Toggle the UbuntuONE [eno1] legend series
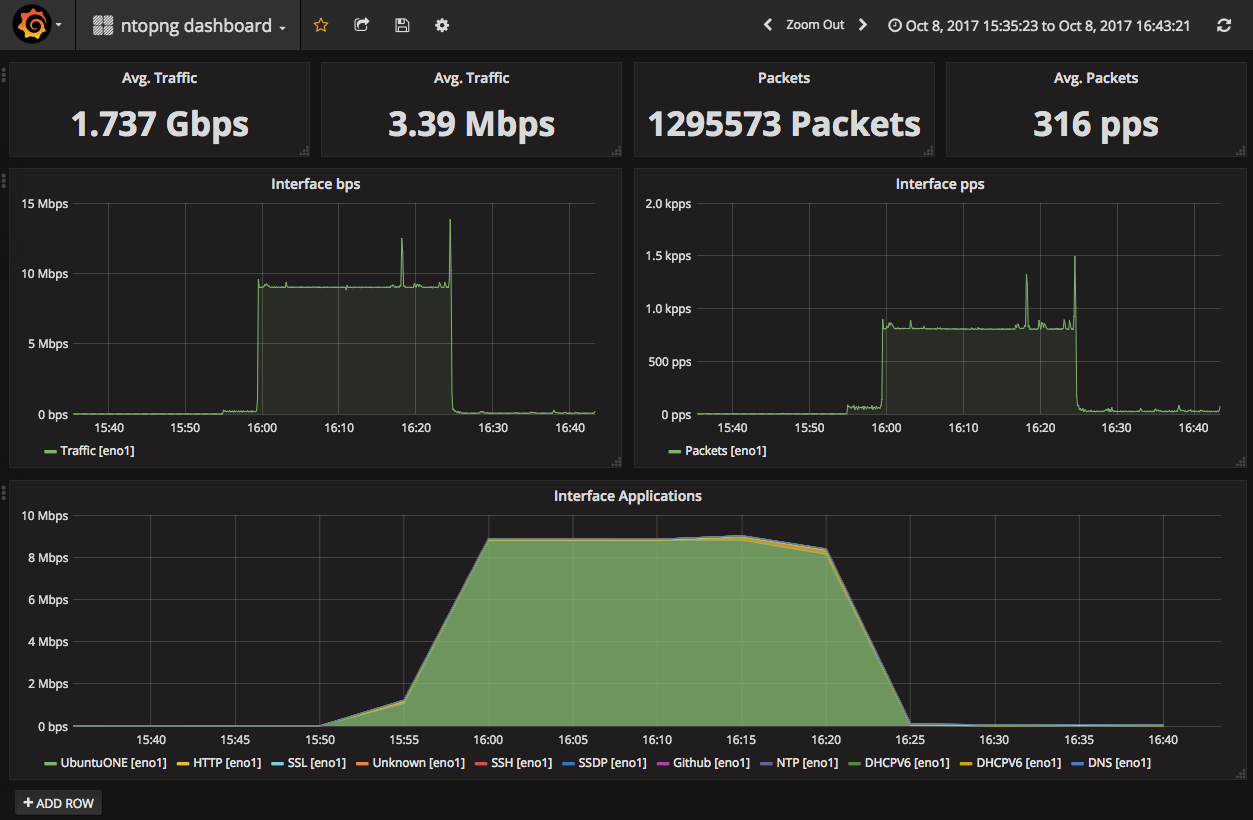The width and height of the screenshot is (1253, 820). [113, 763]
